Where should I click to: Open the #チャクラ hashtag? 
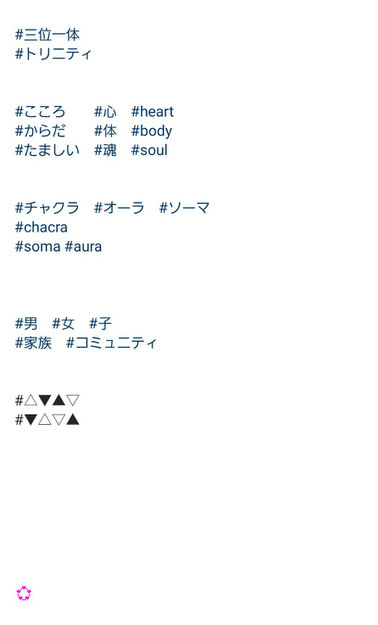coord(47,208)
